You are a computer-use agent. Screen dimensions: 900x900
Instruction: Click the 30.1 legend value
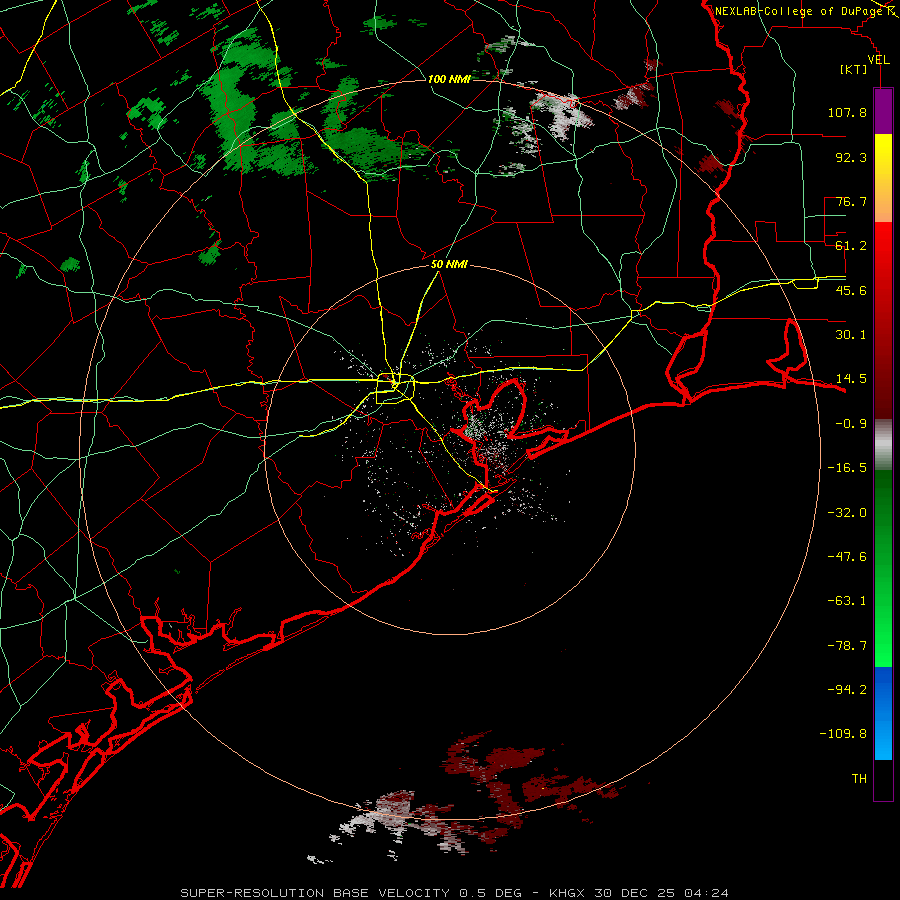851,335
